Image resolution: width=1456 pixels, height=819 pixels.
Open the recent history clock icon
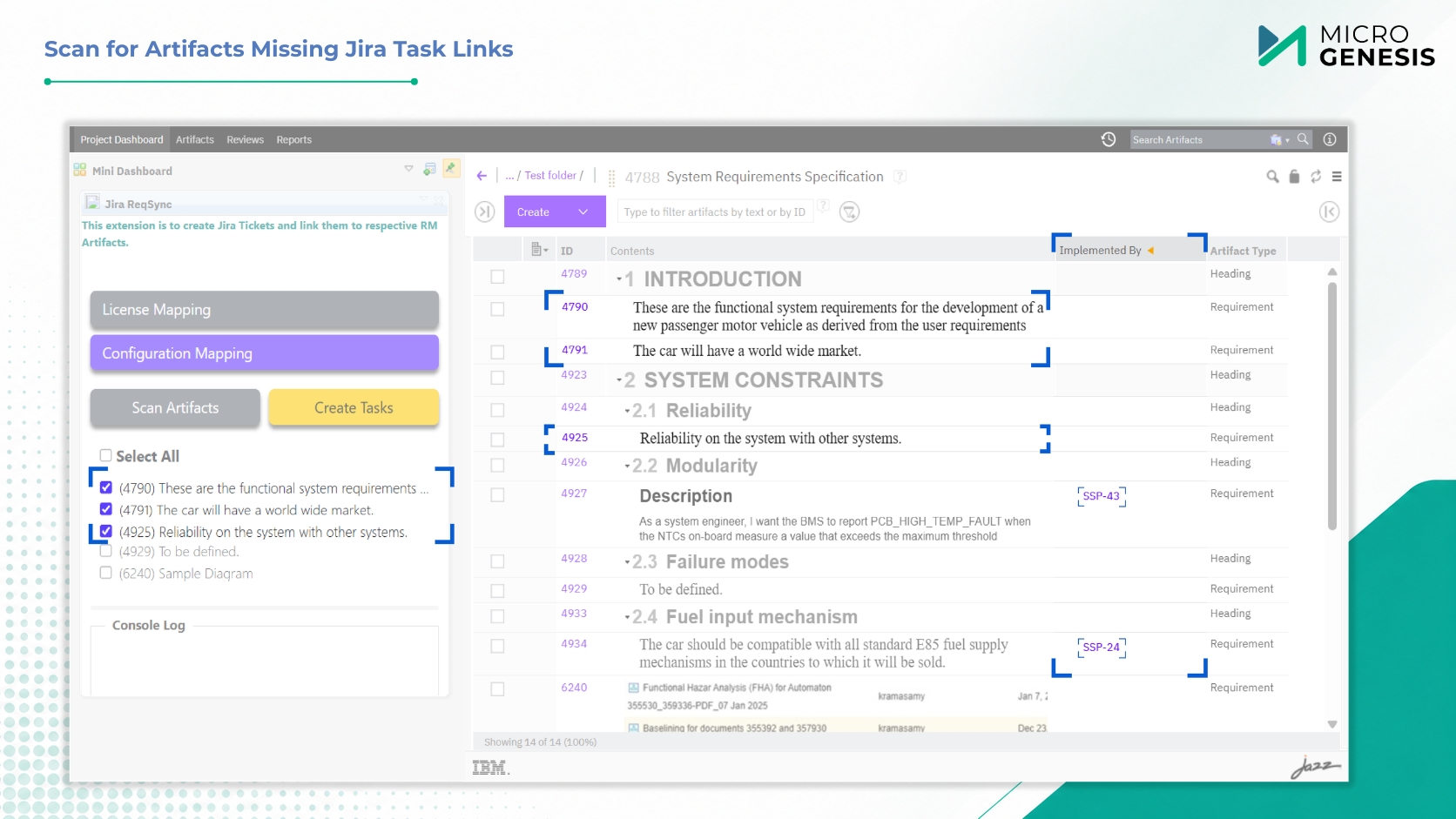coord(1109,139)
